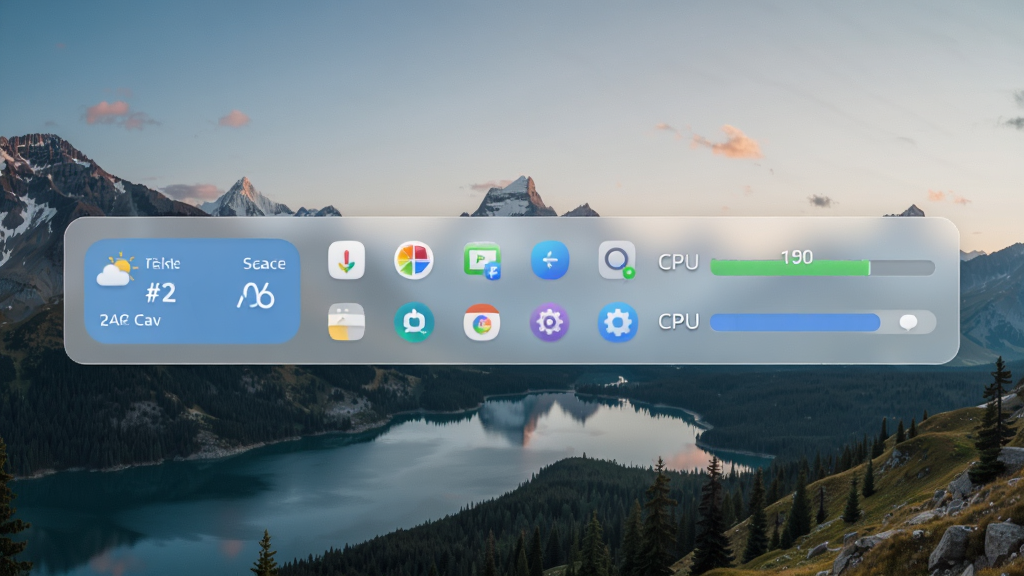Open the blue gear settings icon
This screenshot has height=576, width=1024.
pyautogui.click(x=618, y=322)
